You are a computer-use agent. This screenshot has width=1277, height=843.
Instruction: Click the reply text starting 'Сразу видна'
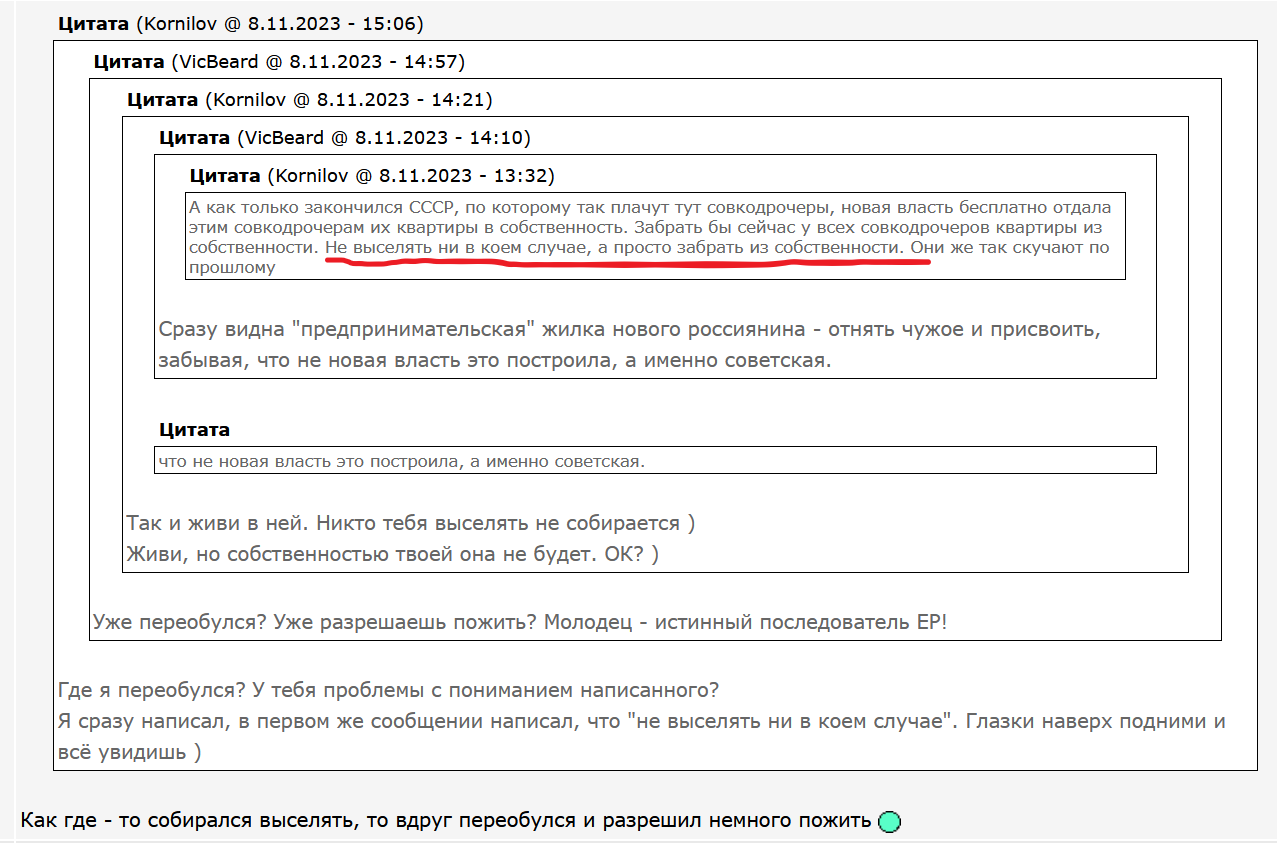[x=630, y=345]
